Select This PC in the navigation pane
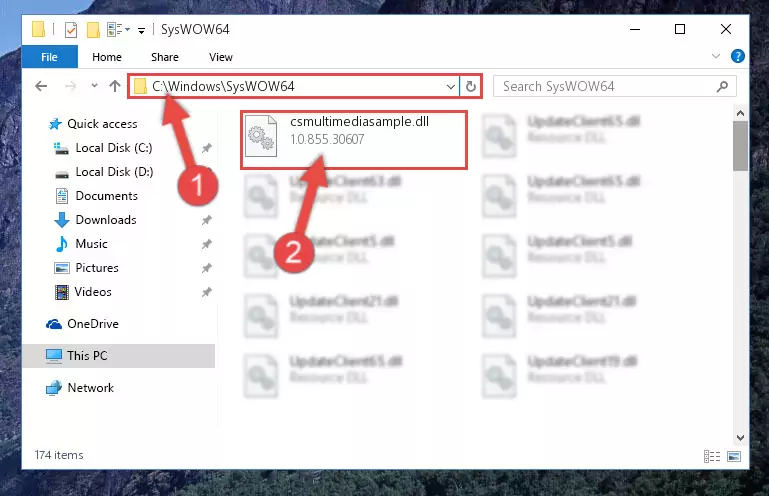The height and width of the screenshot is (496, 769). point(118,356)
